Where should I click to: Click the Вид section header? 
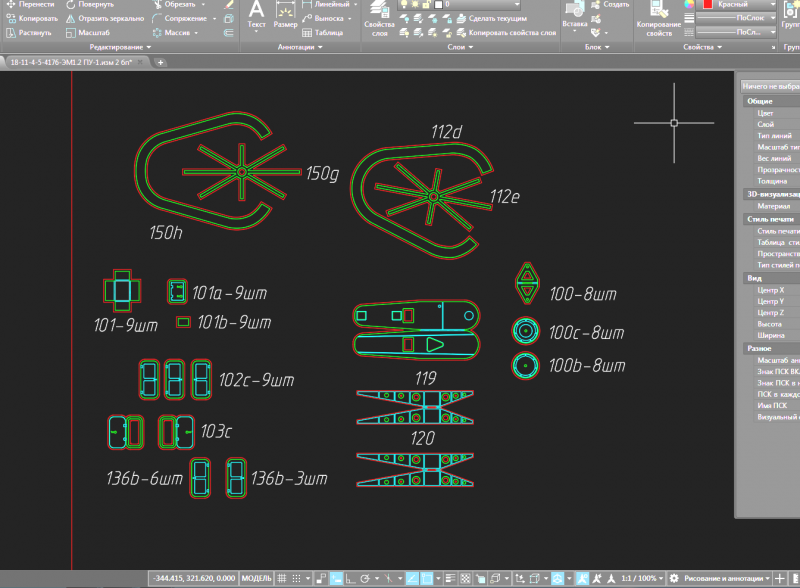point(770,278)
